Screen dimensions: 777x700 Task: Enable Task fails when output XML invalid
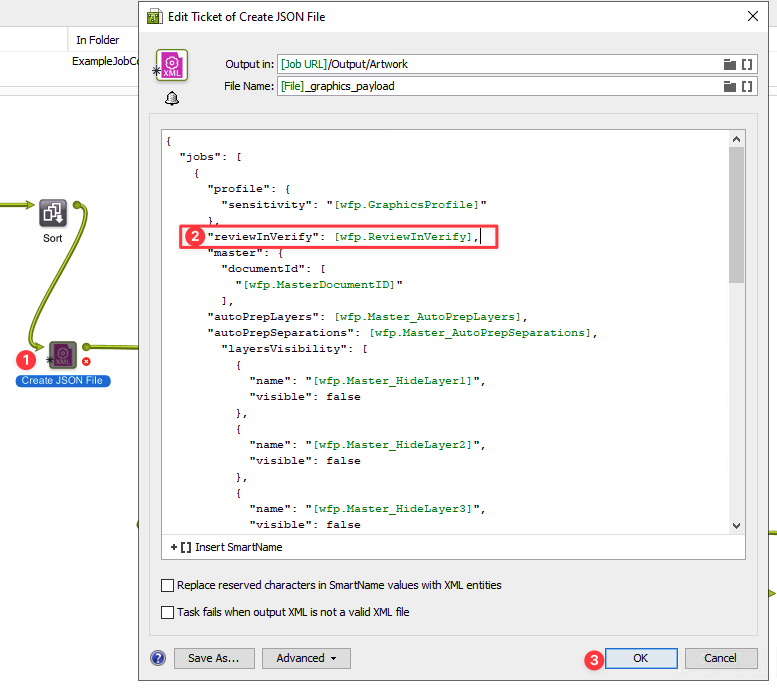click(167, 612)
